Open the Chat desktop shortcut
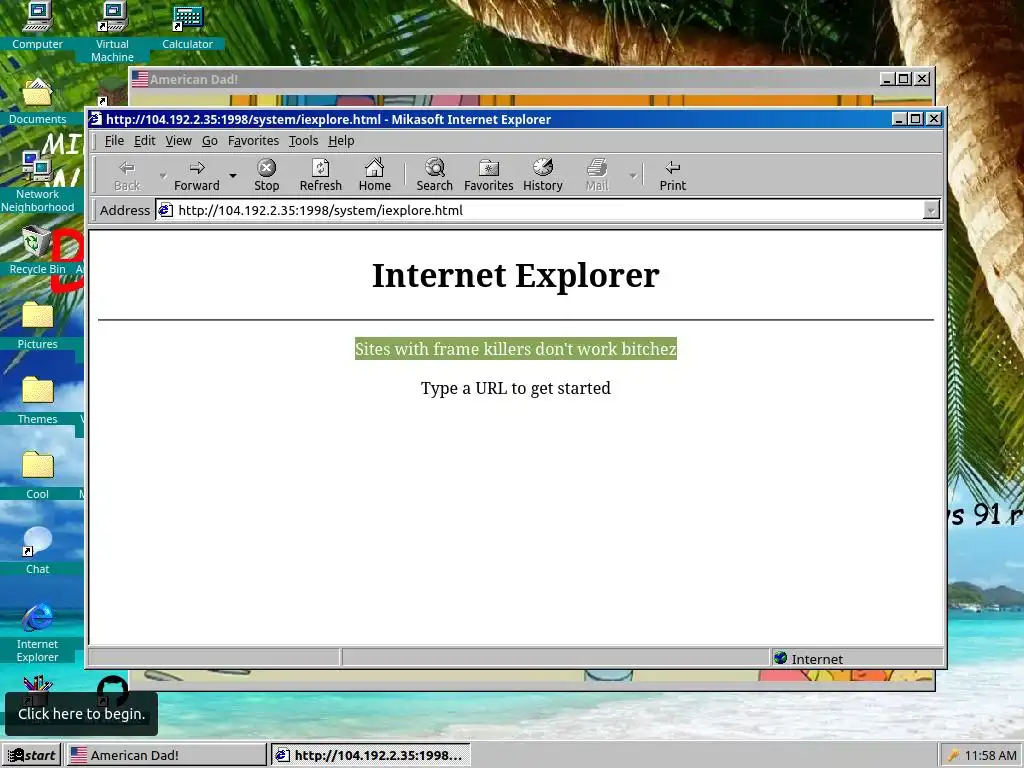The height and width of the screenshot is (768, 1024). click(37, 551)
